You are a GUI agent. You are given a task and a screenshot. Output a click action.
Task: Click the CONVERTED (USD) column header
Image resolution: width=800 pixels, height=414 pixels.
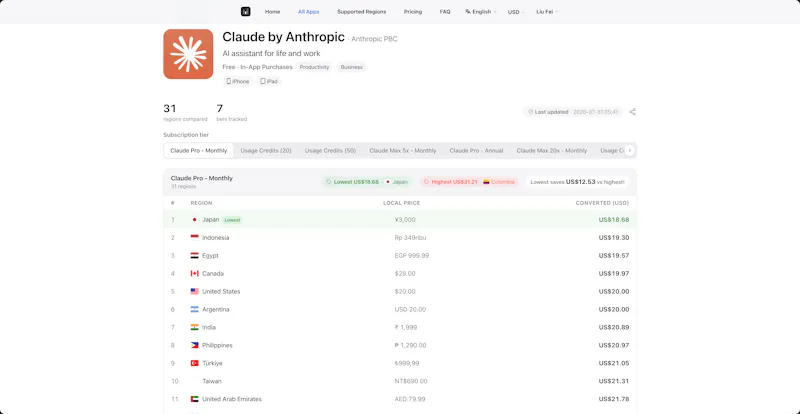602,203
